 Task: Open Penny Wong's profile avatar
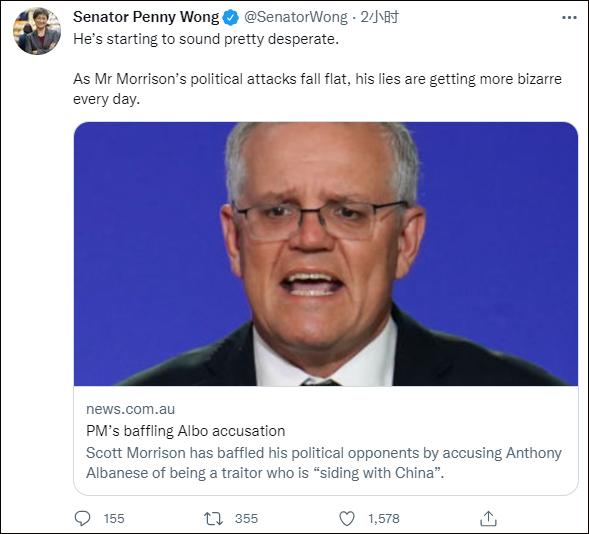[x=37, y=31]
